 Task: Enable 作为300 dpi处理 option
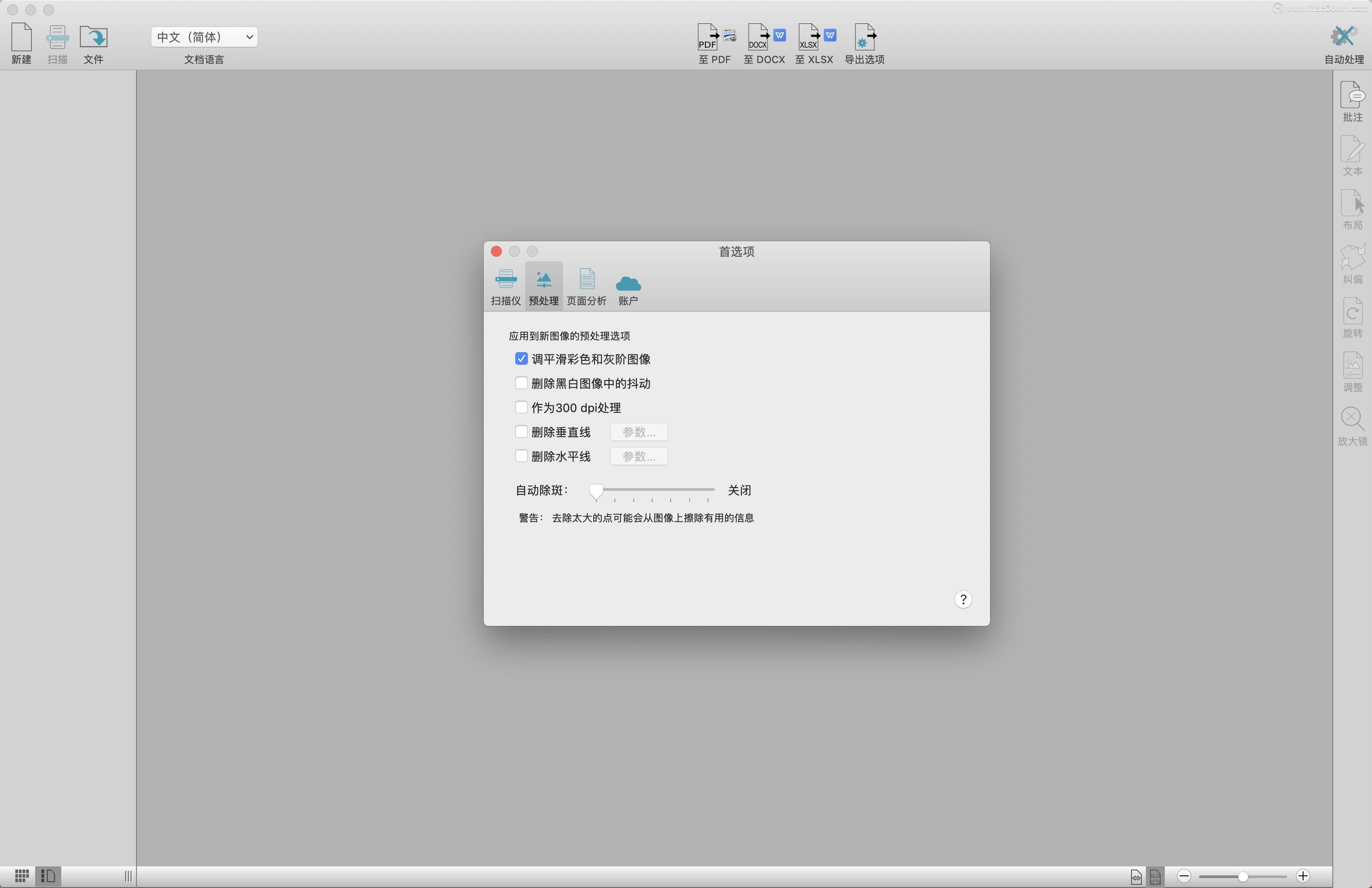pyautogui.click(x=521, y=408)
